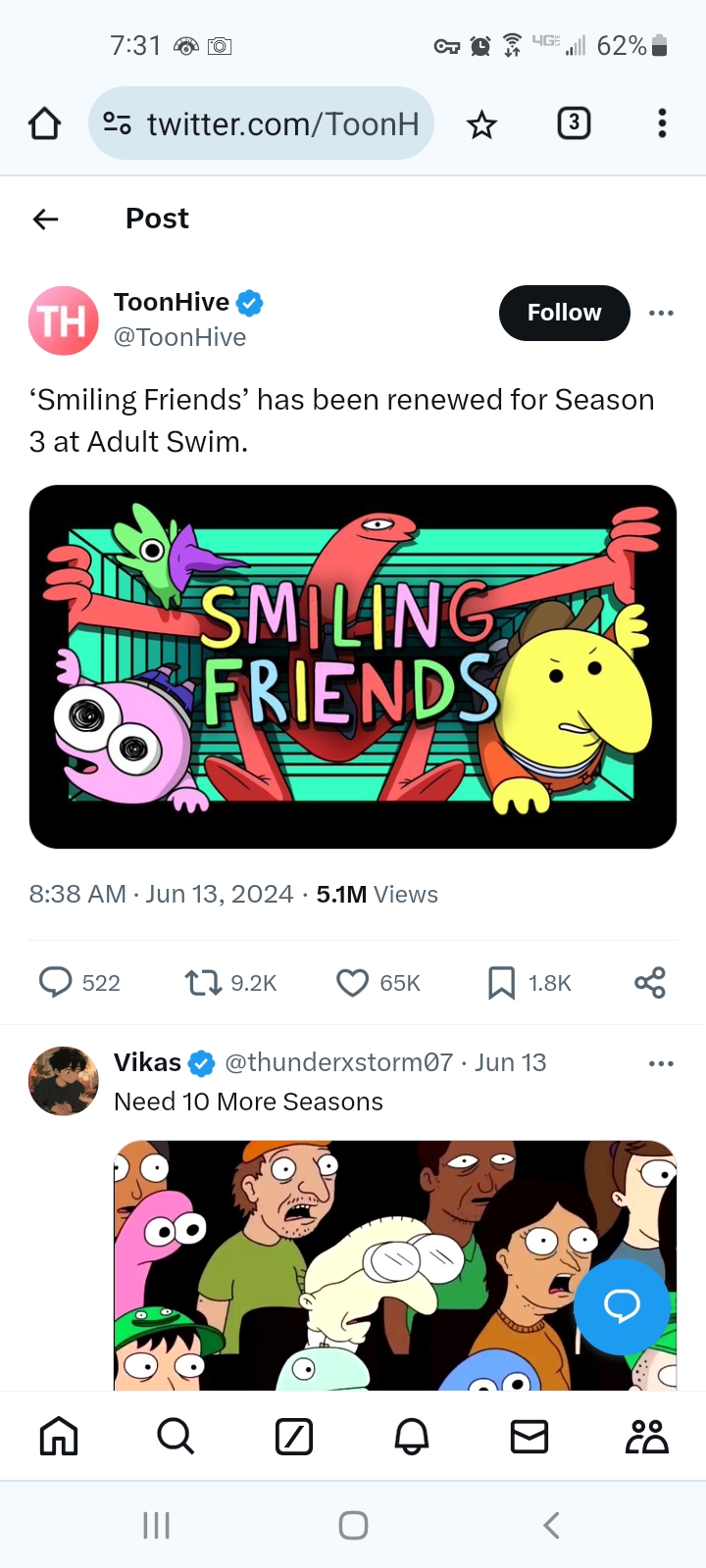
Task: Open the browser home icon
Action: coord(44,123)
